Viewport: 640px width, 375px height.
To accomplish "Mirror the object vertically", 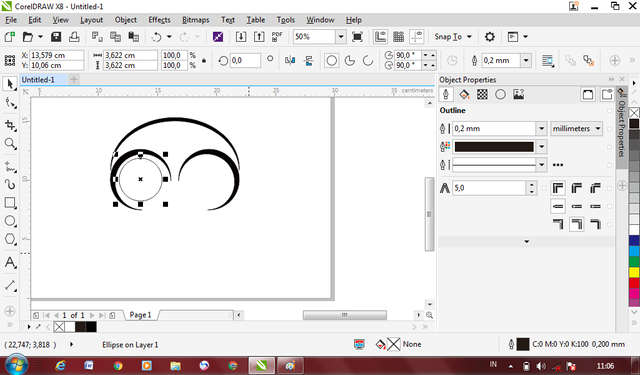I will point(309,61).
